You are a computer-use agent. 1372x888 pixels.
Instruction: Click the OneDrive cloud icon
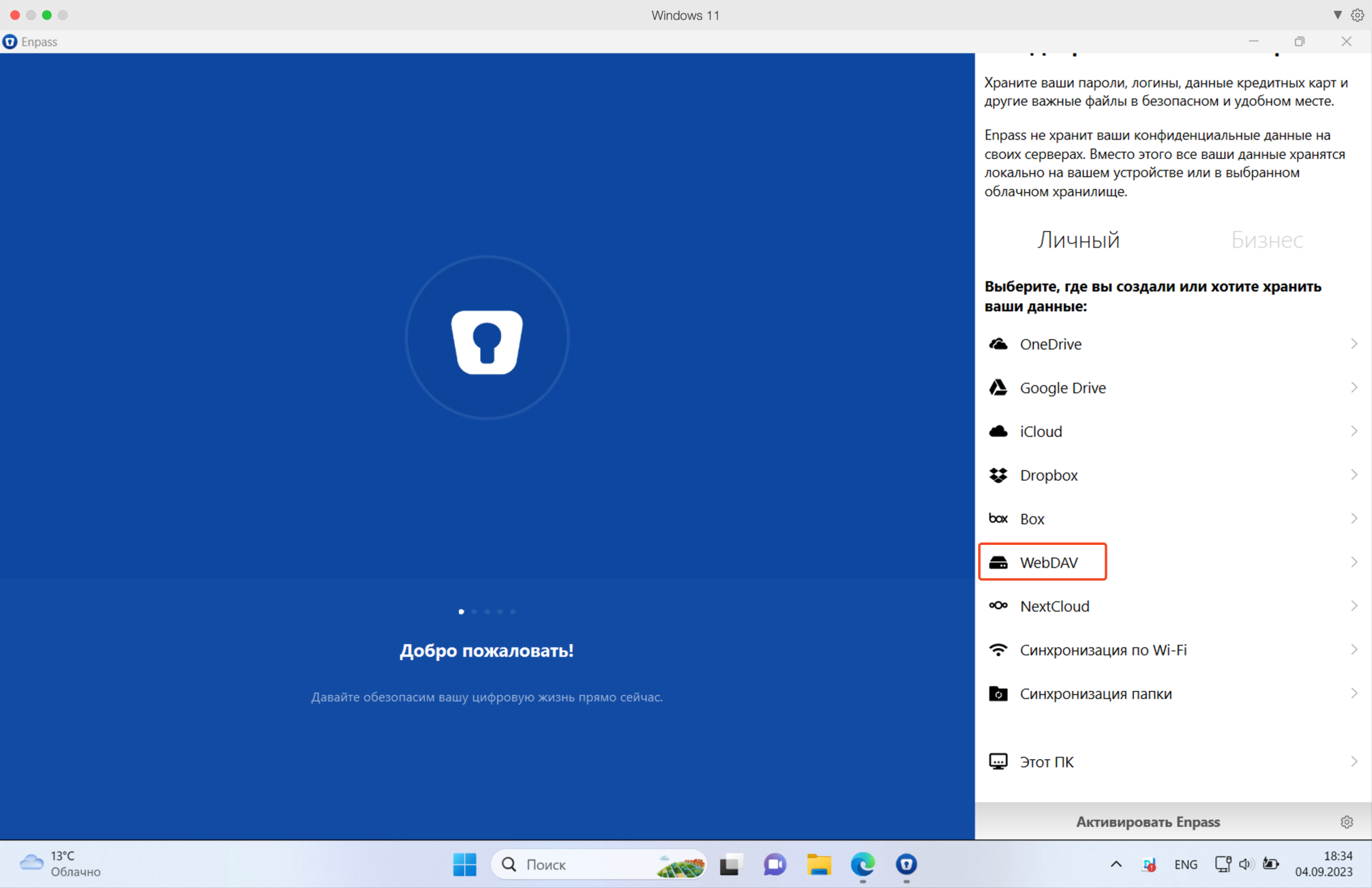(x=998, y=344)
